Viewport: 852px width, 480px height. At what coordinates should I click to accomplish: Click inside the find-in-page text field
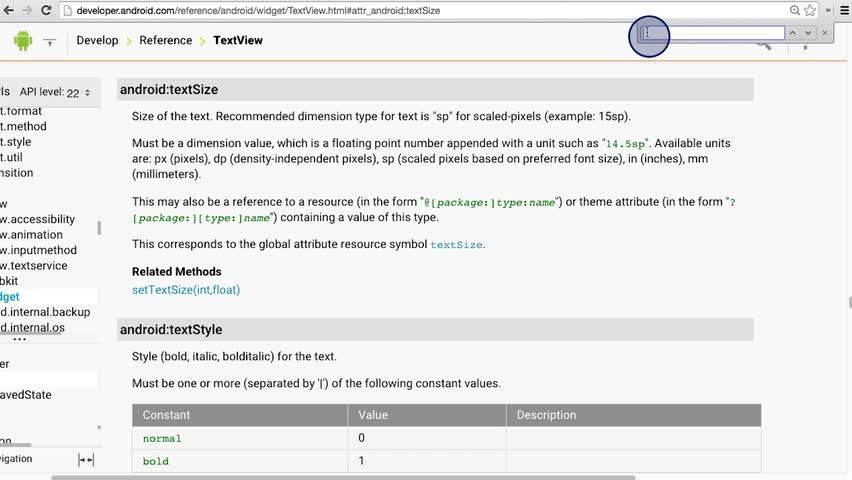pos(712,33)
